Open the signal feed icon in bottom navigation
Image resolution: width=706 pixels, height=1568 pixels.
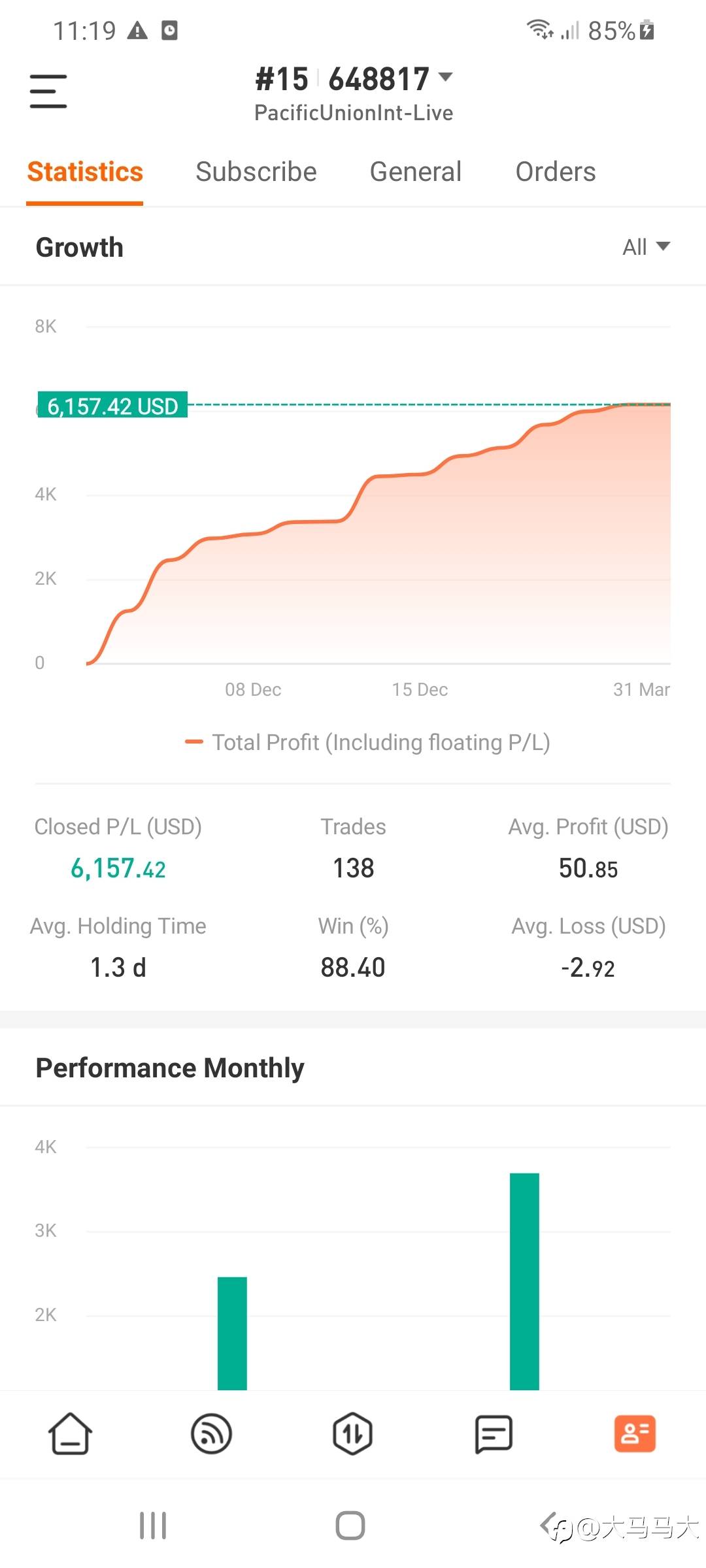[211, 1434]
